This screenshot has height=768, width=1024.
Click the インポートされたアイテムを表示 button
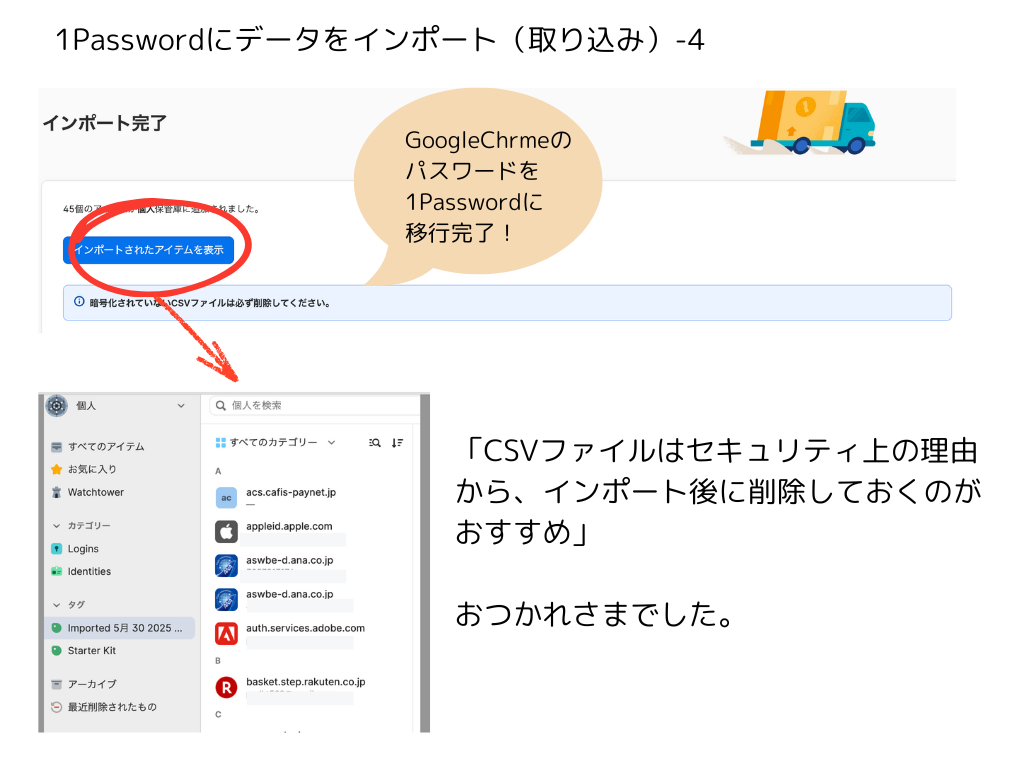148,250
